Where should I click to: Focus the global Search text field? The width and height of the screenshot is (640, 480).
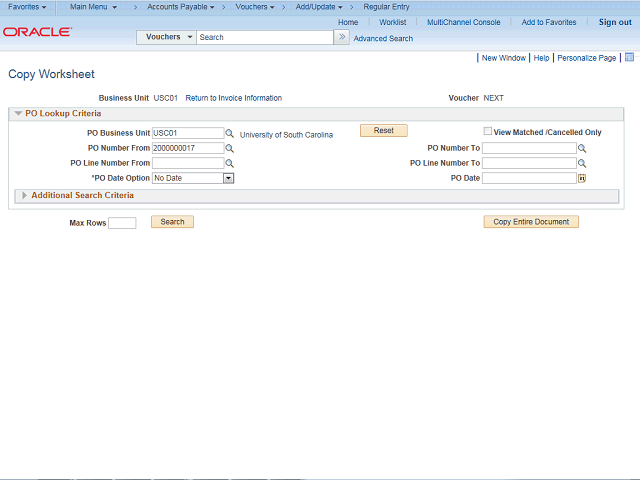pyautogui.click(x=264, y=38)
